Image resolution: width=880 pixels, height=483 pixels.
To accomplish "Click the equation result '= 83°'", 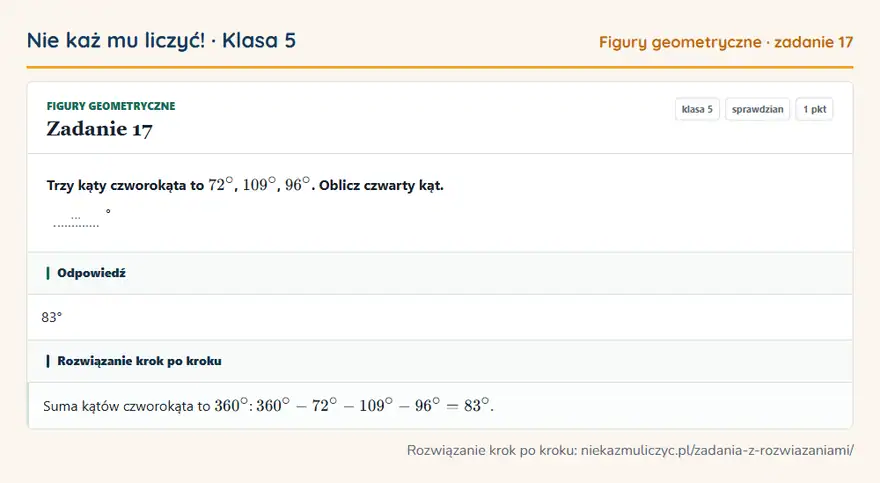I will [470, 406].
